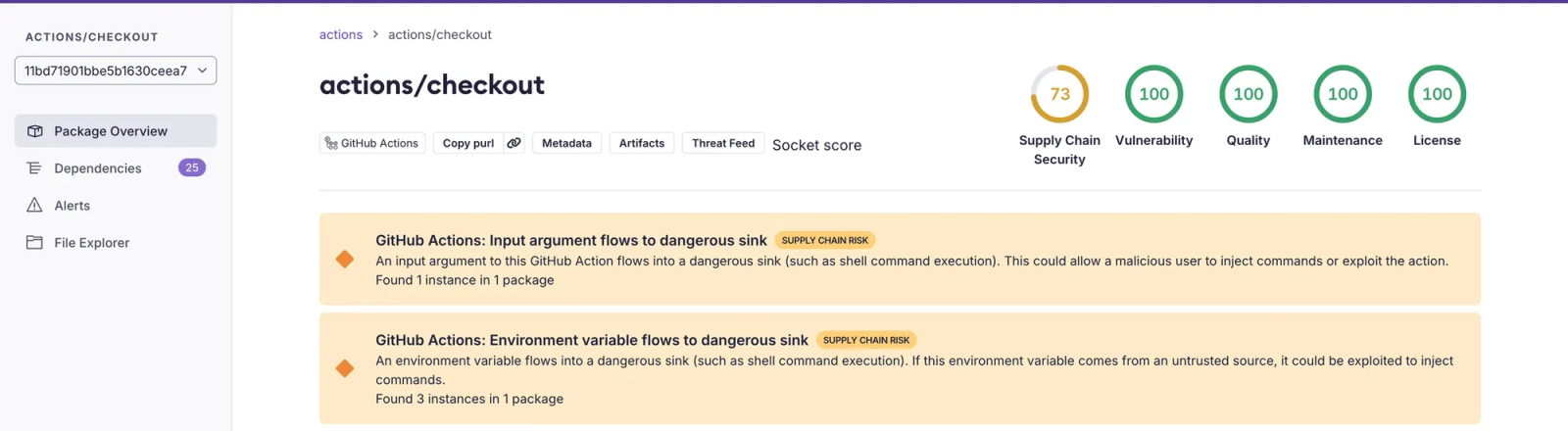The height and width of the screenshot is (431, 1568).
Task: Click the Dependencies tree icon
Action: pyautogui.click(x=34, y=168)
